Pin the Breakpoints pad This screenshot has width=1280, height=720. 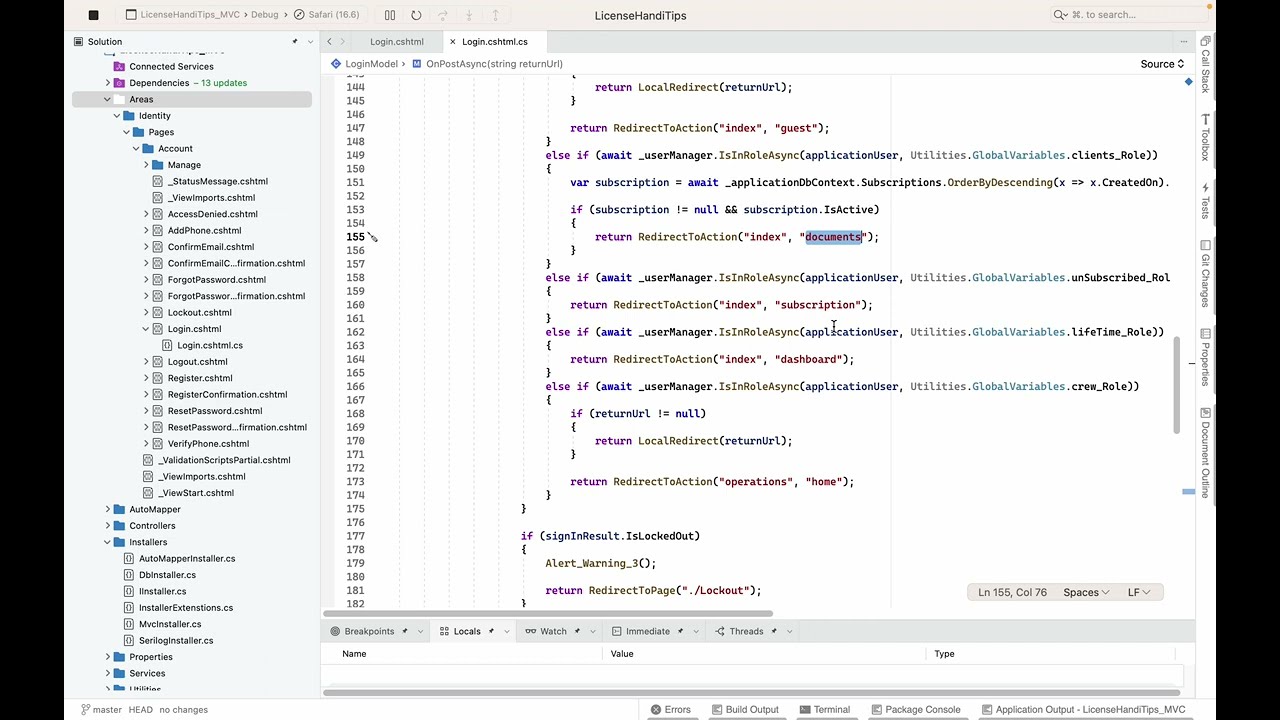click(x=403, y=631)
